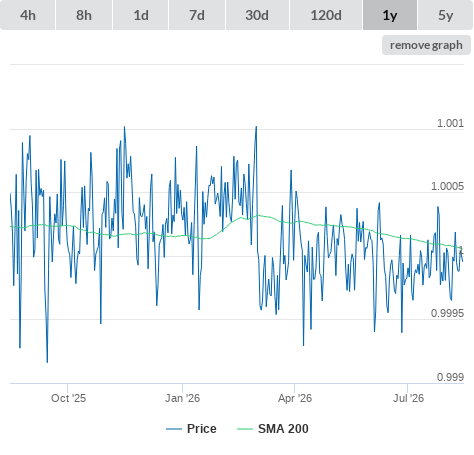Click the green SMA 200 legend line marker

245,429
